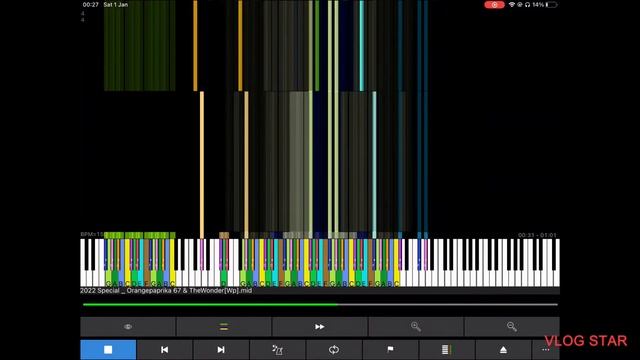Open the more options ellipsis menu

[x=546, y=350]
